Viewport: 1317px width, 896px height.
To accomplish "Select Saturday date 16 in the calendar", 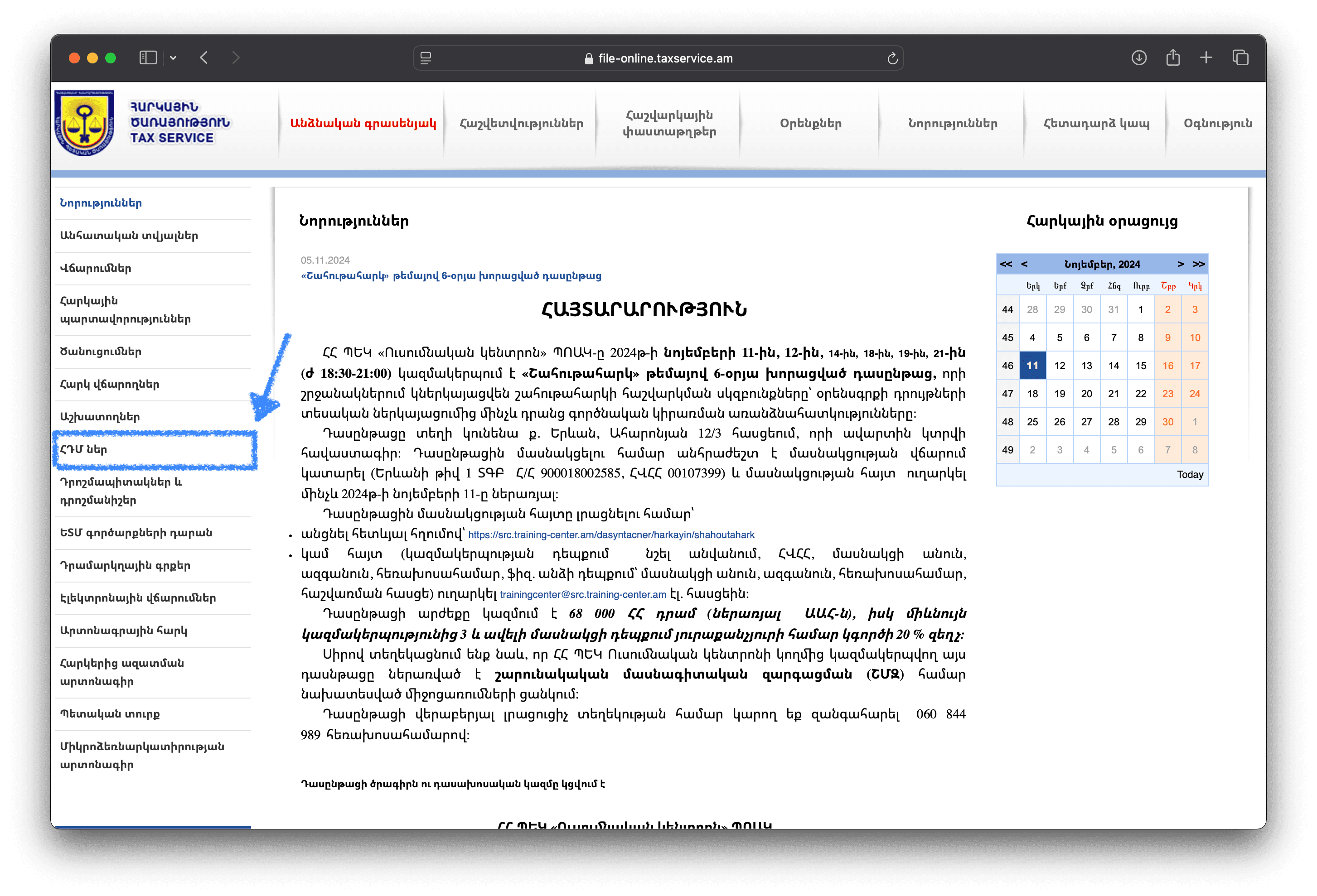I will [1168, 366].
